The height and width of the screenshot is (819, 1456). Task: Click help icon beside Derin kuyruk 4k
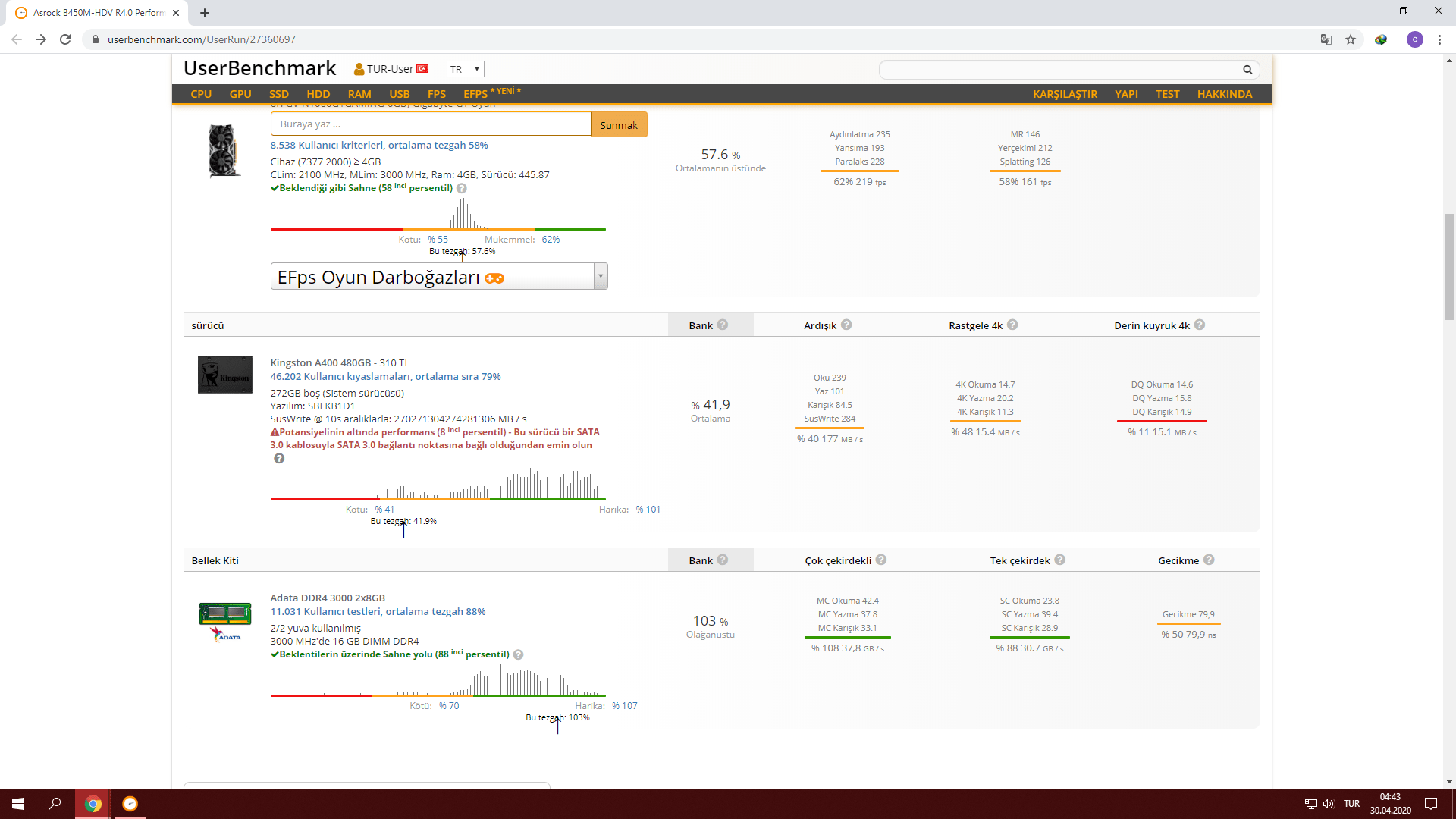(1200, 325)
